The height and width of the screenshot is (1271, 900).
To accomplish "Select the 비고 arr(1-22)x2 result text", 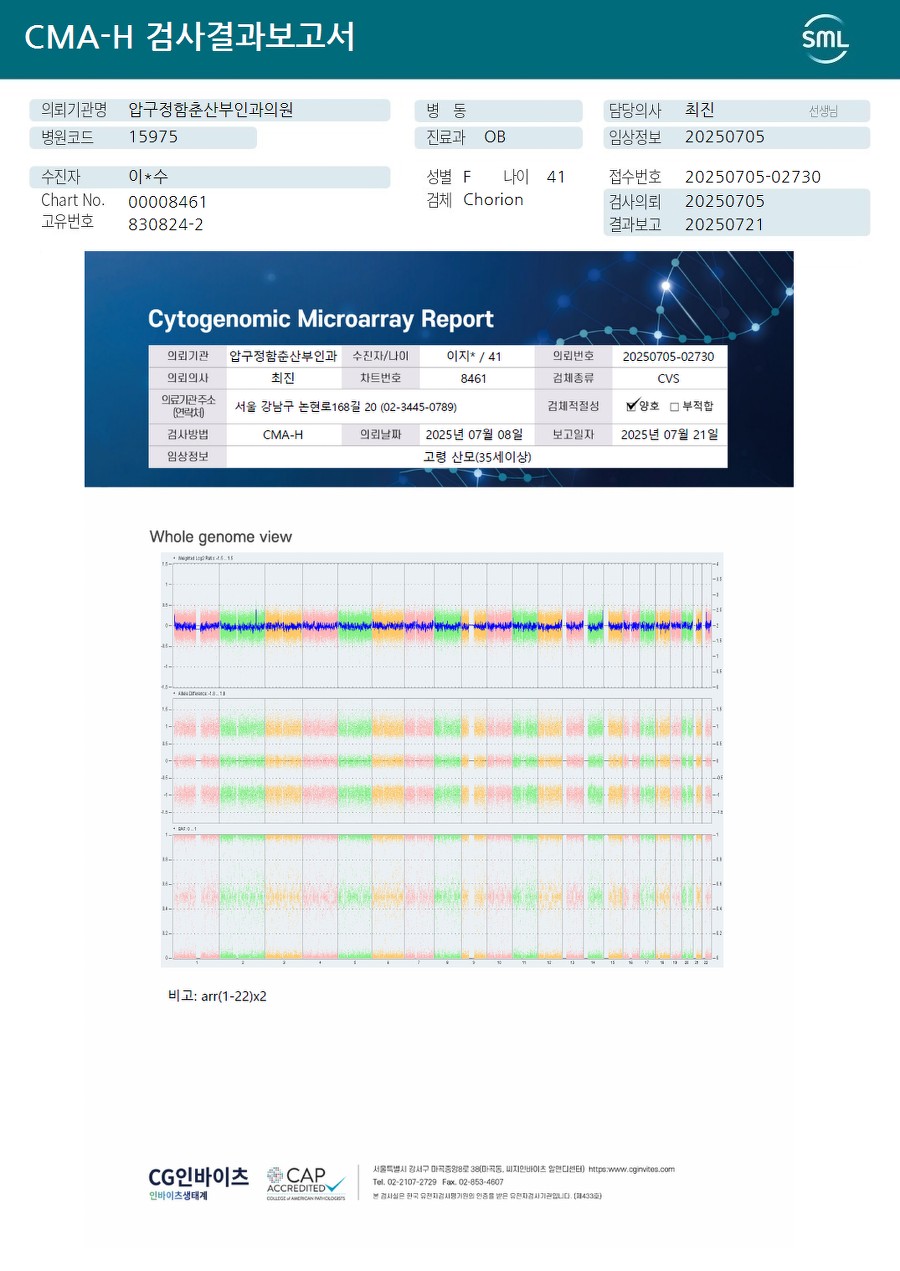I will 217,997.
